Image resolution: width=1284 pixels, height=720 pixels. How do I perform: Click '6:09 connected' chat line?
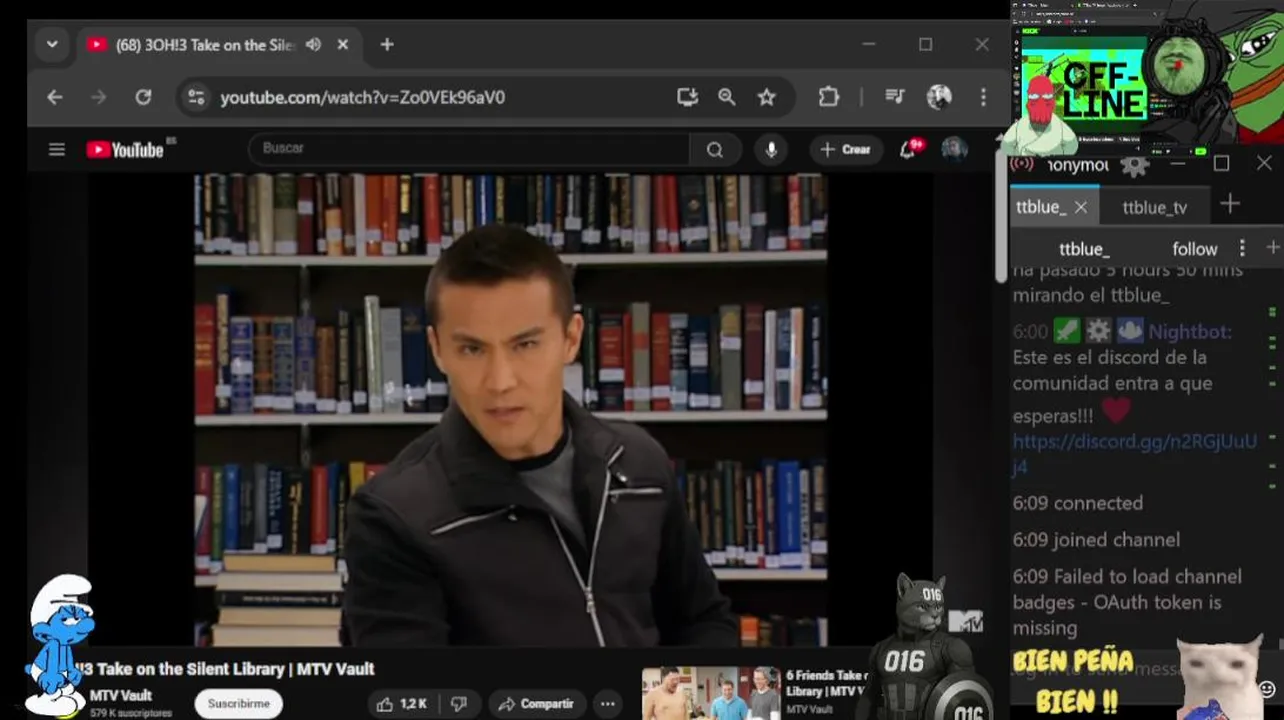pyautogui.click(x=1077, y=503)
